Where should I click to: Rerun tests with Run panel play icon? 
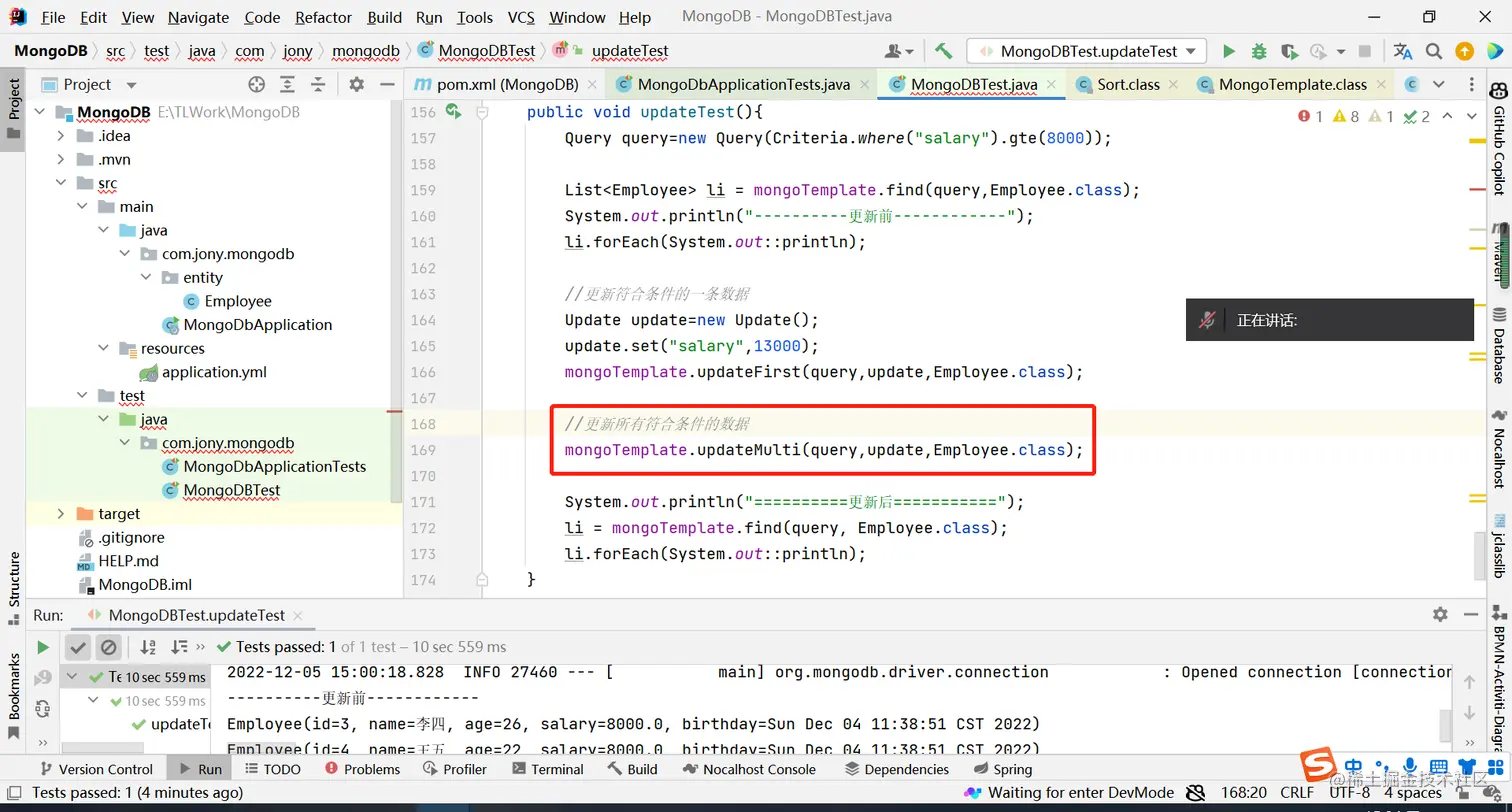43,647
